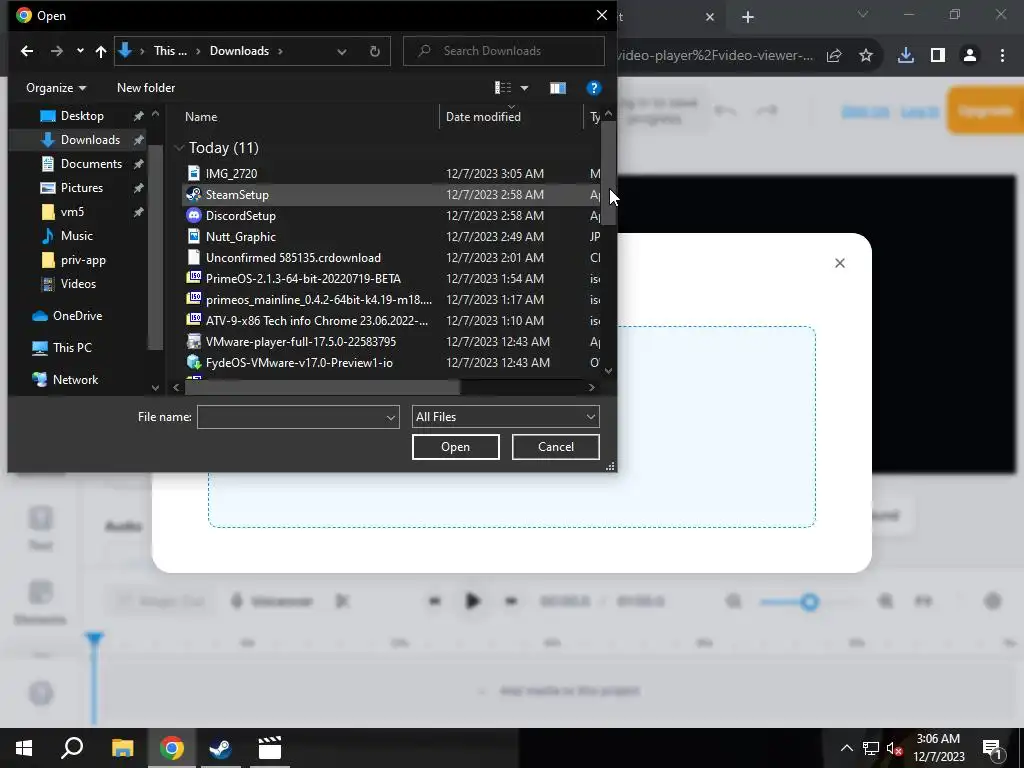Close the upload modal with X

coord(840,263)
